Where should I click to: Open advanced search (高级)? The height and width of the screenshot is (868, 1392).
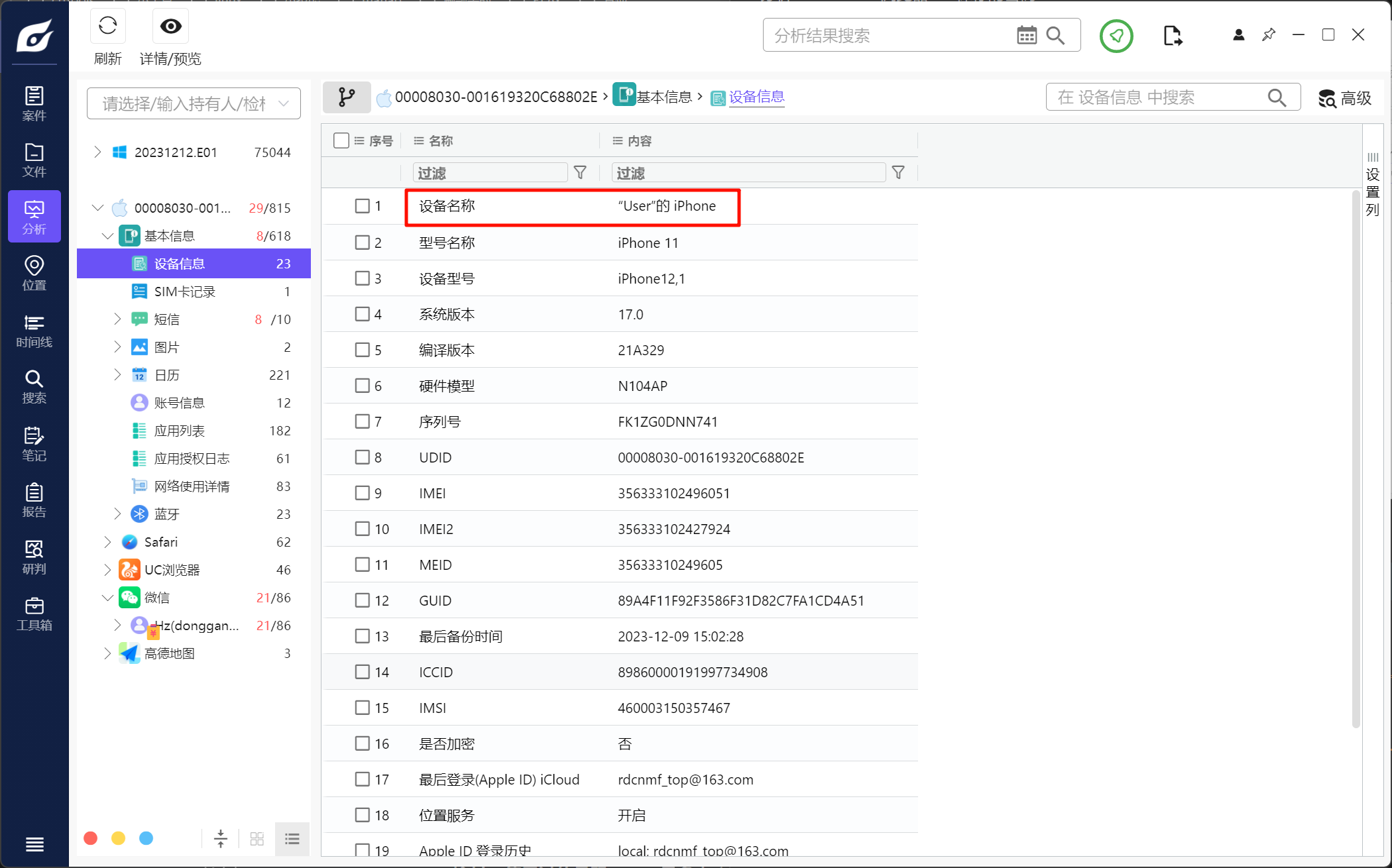coord(1344,98)
